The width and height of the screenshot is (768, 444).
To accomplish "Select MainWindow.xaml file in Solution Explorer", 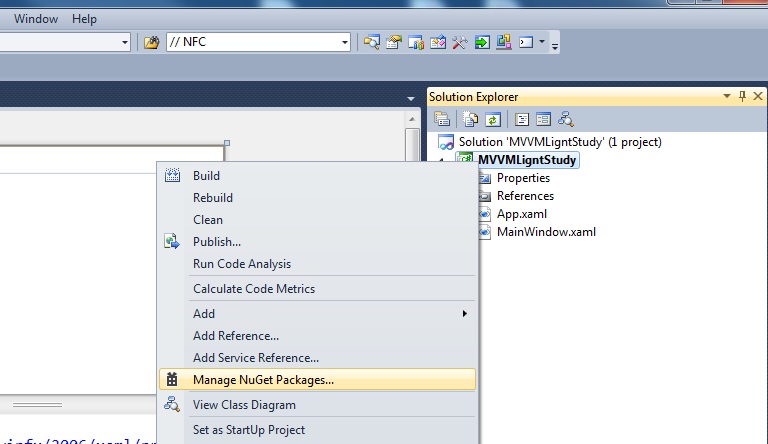I will (546, 232).
